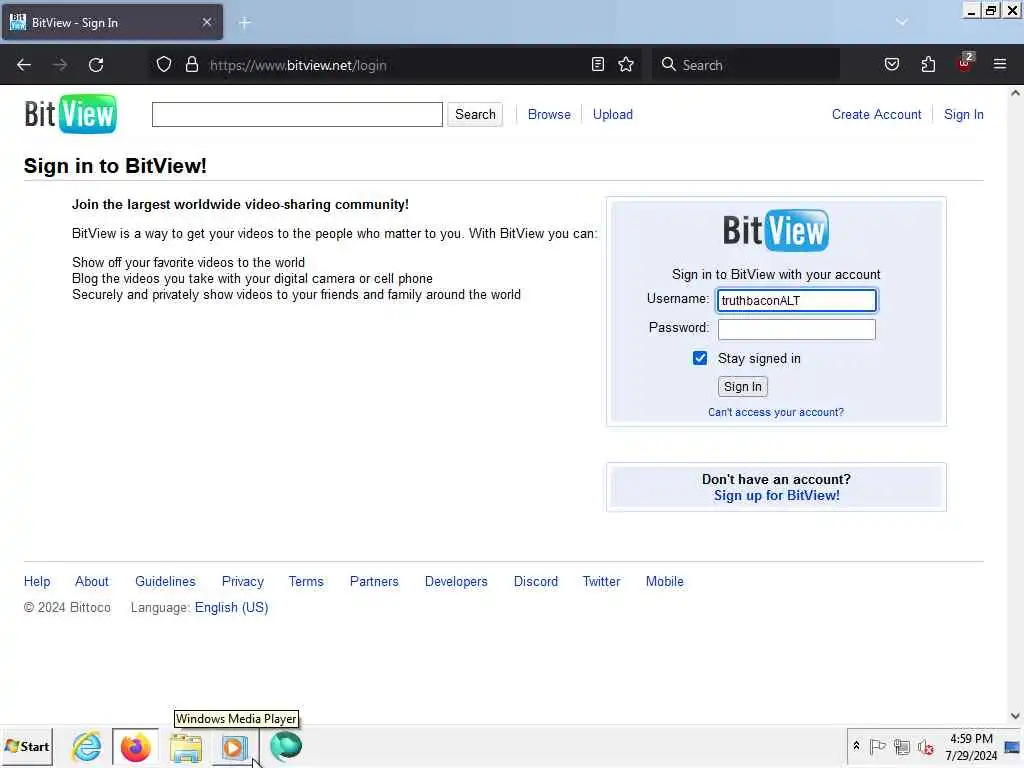The image size is (1024, 768).
Task: Open the Twitter footer link
Action: click(x=601, y=581)
